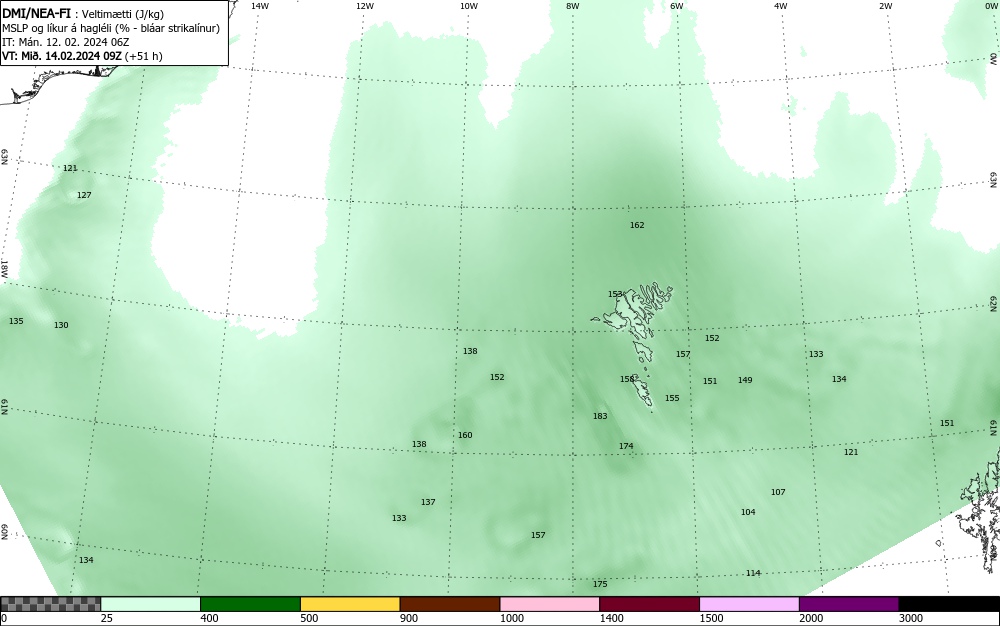
Task: Click the 'IT: Mán. 12. 02. 2024 06Z' line
Action: pyautogui.click(x=66, y=42)
